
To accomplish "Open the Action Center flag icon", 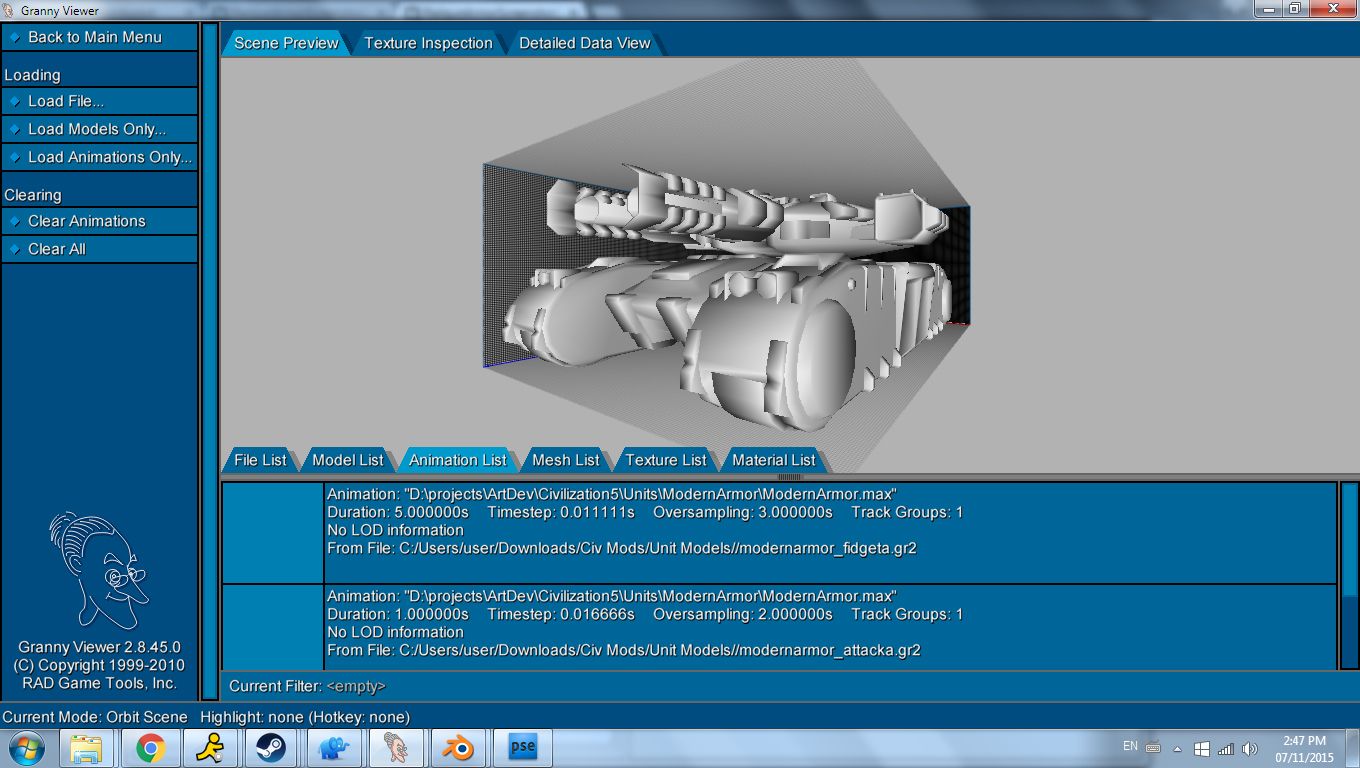I will pos(1202,748).
